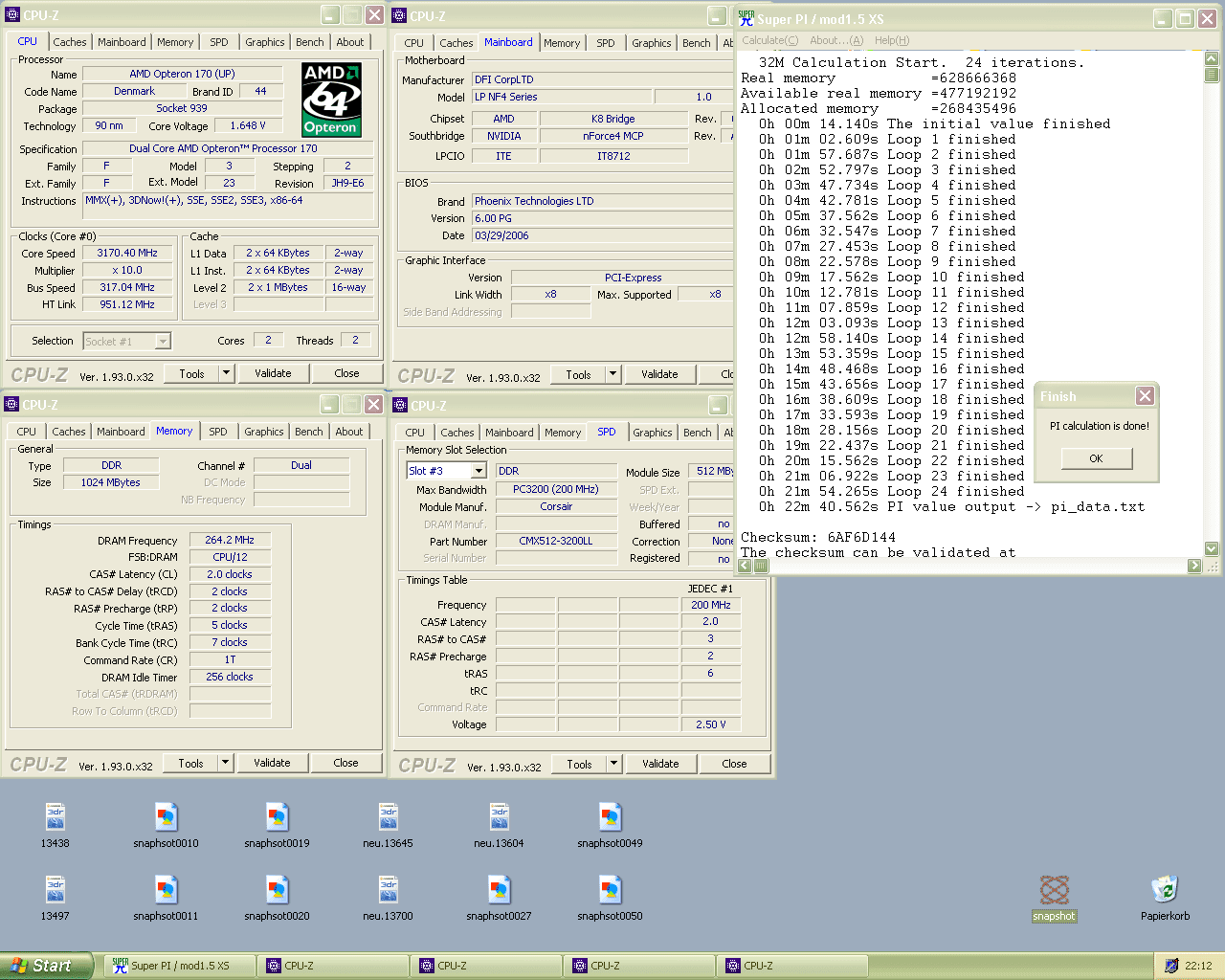Click the DRAM Frequency value 264.2 MHz
Image resolution: width=1225 pixels, height=980 pixels.
pos(230,540)
